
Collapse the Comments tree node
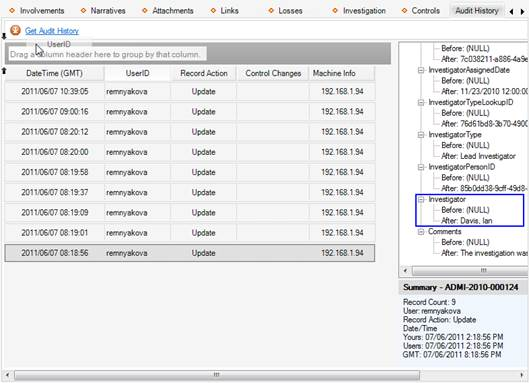click(x=421, y=231)
